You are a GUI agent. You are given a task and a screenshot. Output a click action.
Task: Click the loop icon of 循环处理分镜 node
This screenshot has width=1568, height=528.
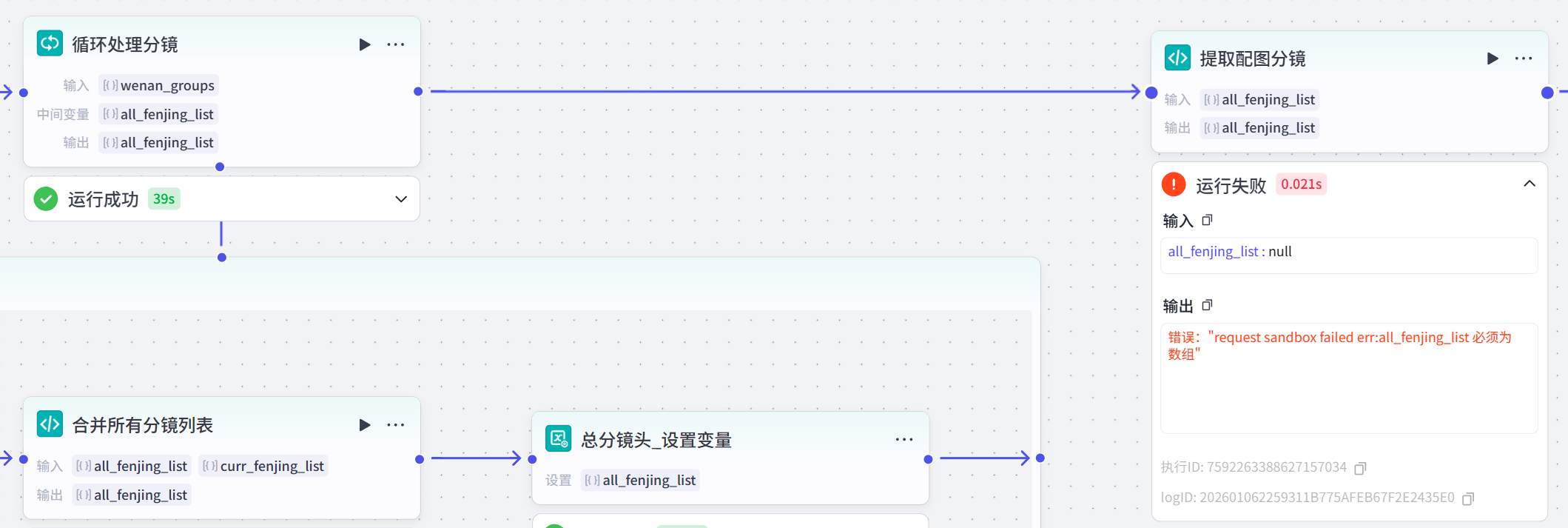tap(50, 44)
